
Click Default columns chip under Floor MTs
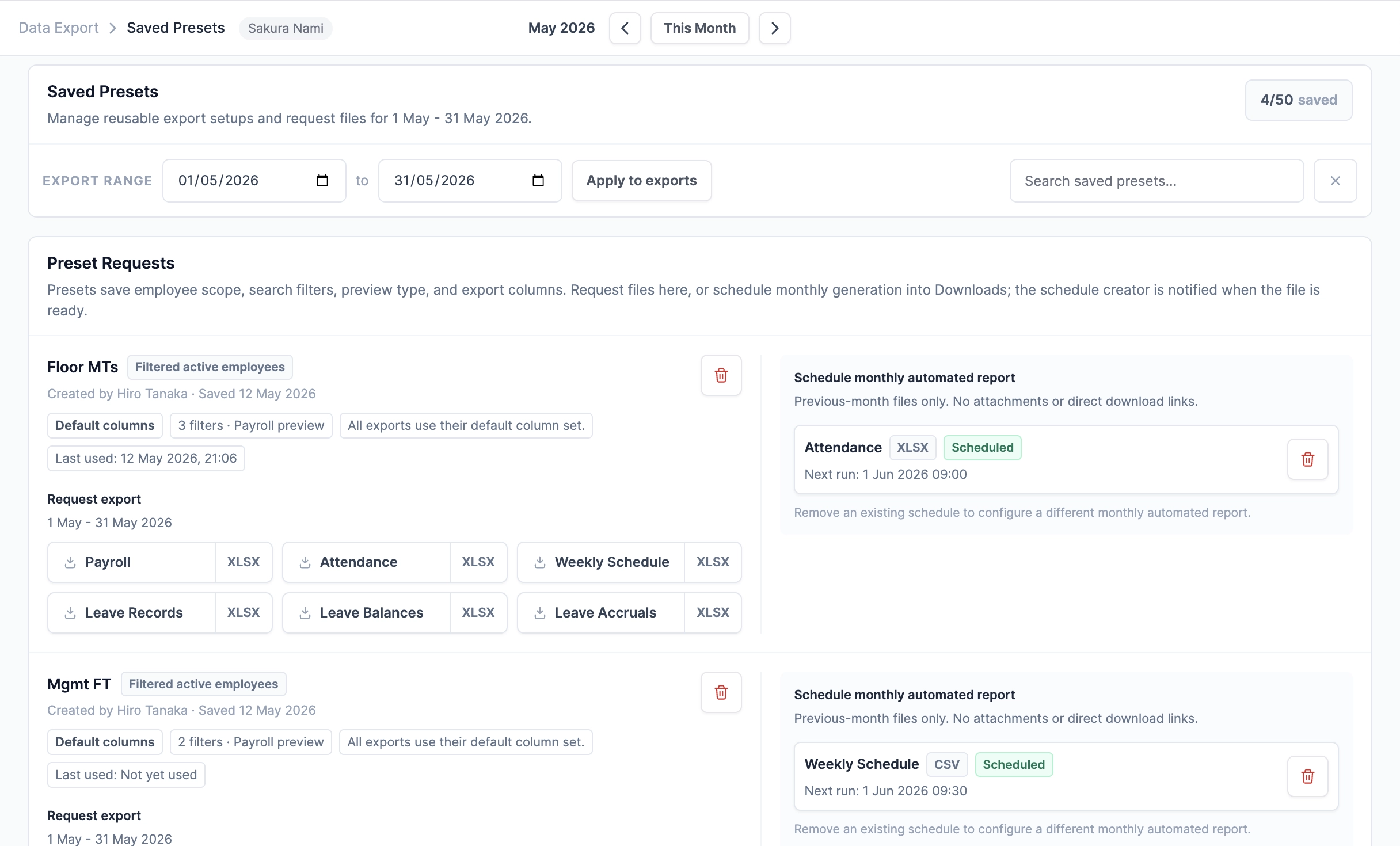tap(105, 426)
